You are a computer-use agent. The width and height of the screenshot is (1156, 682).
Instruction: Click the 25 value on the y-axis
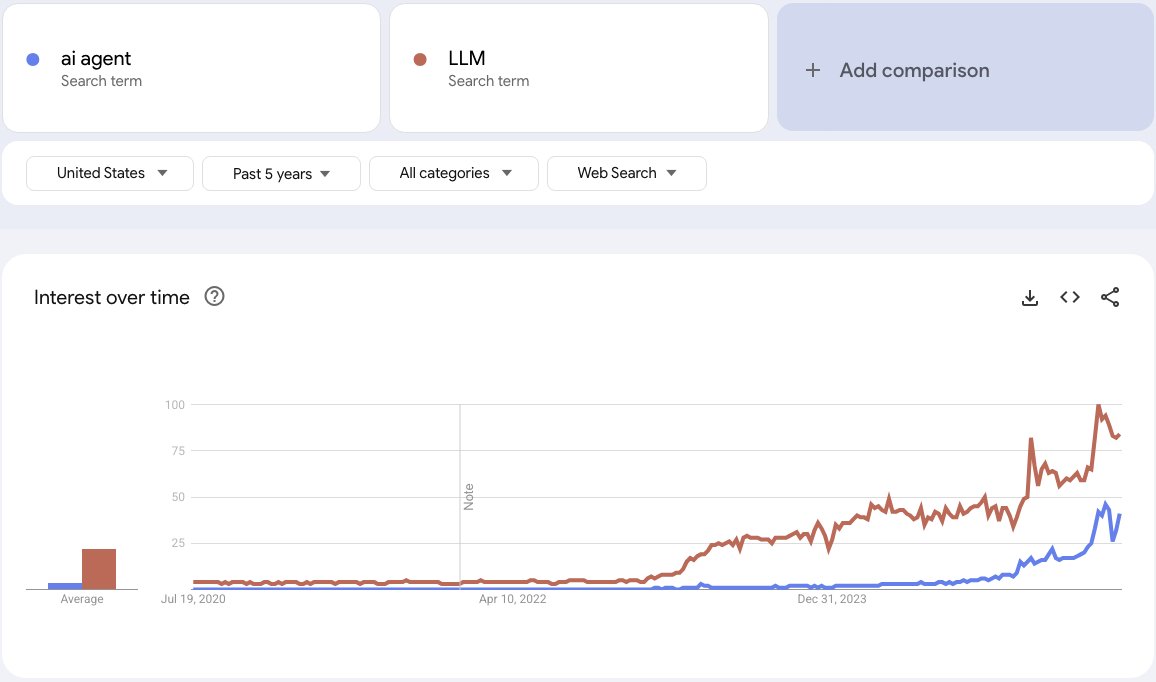point(178,543)
